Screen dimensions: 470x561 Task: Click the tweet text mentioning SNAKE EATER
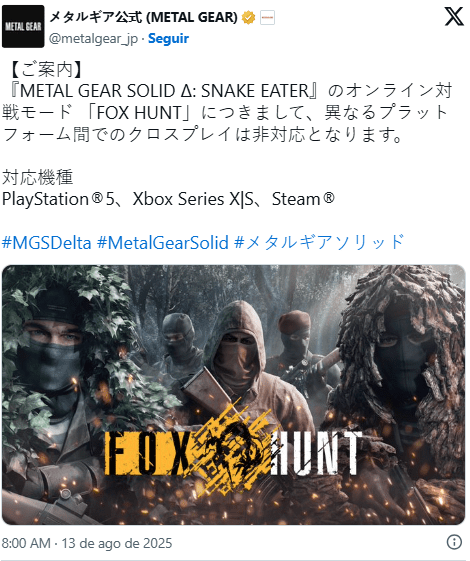227,112
